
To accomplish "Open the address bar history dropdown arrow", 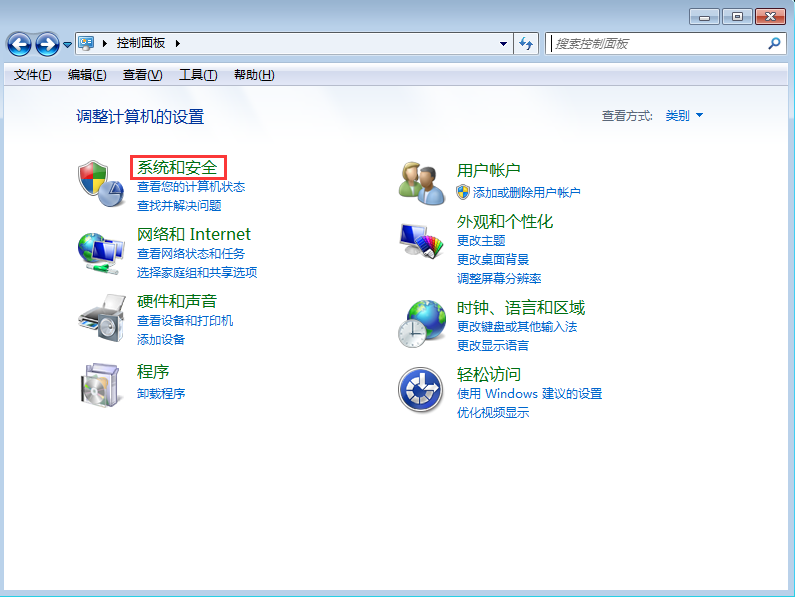I will pyautogui.click(x=503, y=44).
